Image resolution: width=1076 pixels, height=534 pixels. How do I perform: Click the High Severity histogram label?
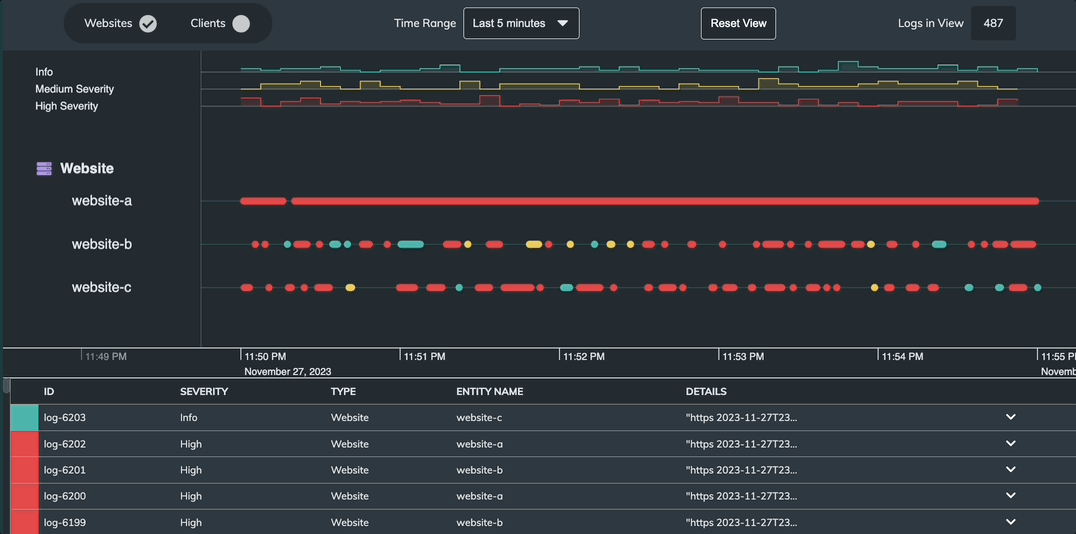pyautogui.click(x=66, y=106)
